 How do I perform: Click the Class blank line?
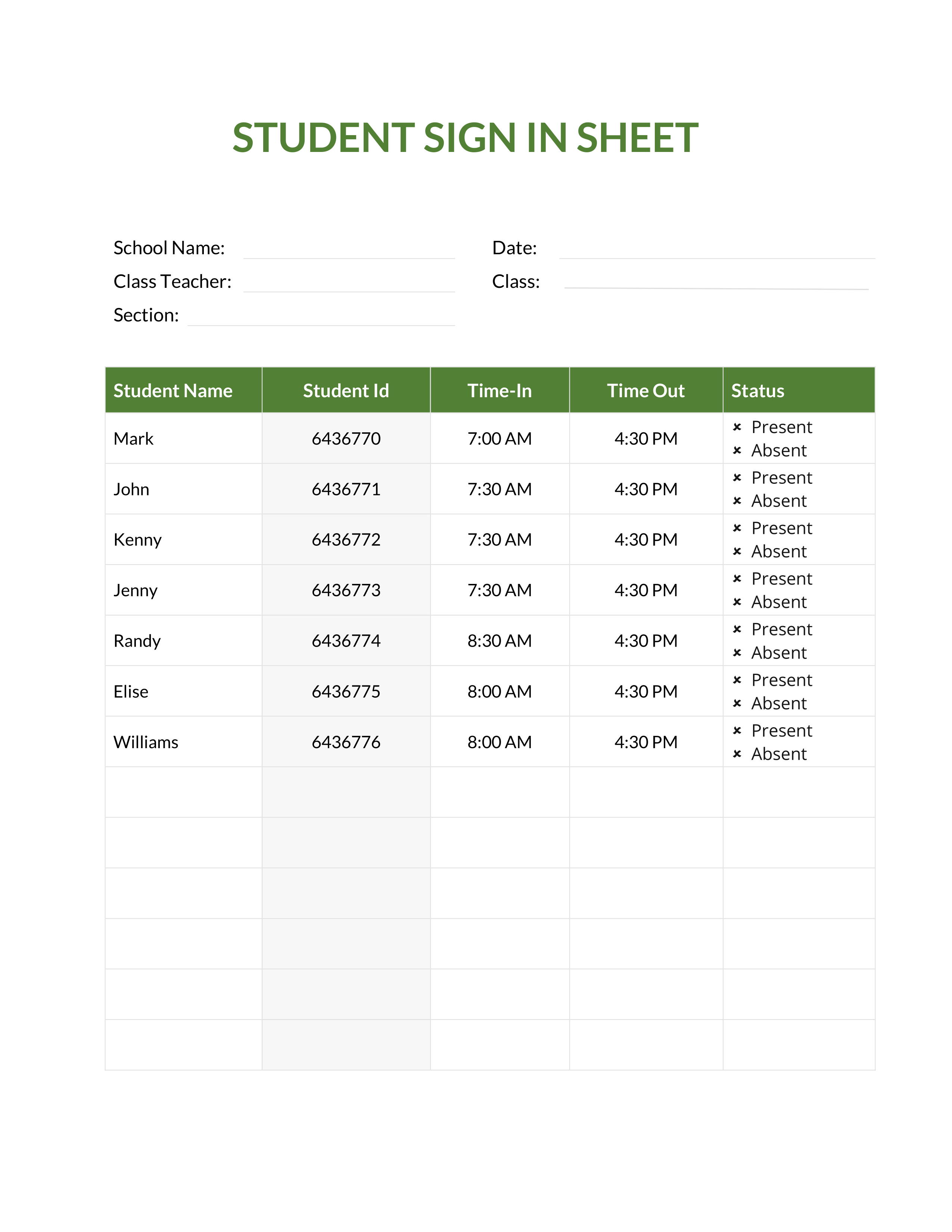point(716,284)
